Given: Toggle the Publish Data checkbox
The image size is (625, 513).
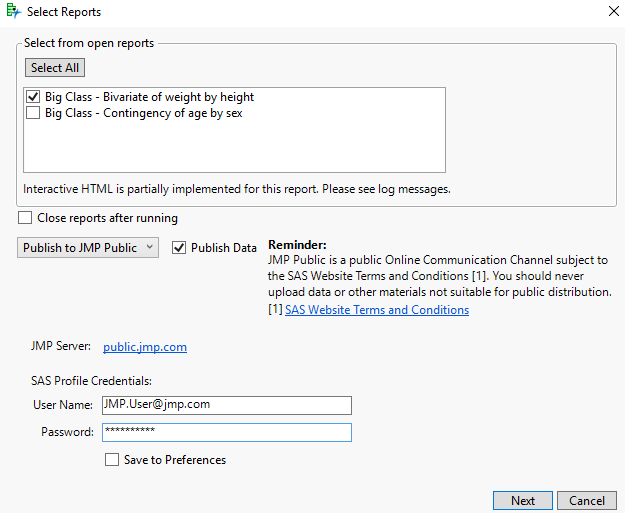Looking at the screenshot, I should coord(180,248).
